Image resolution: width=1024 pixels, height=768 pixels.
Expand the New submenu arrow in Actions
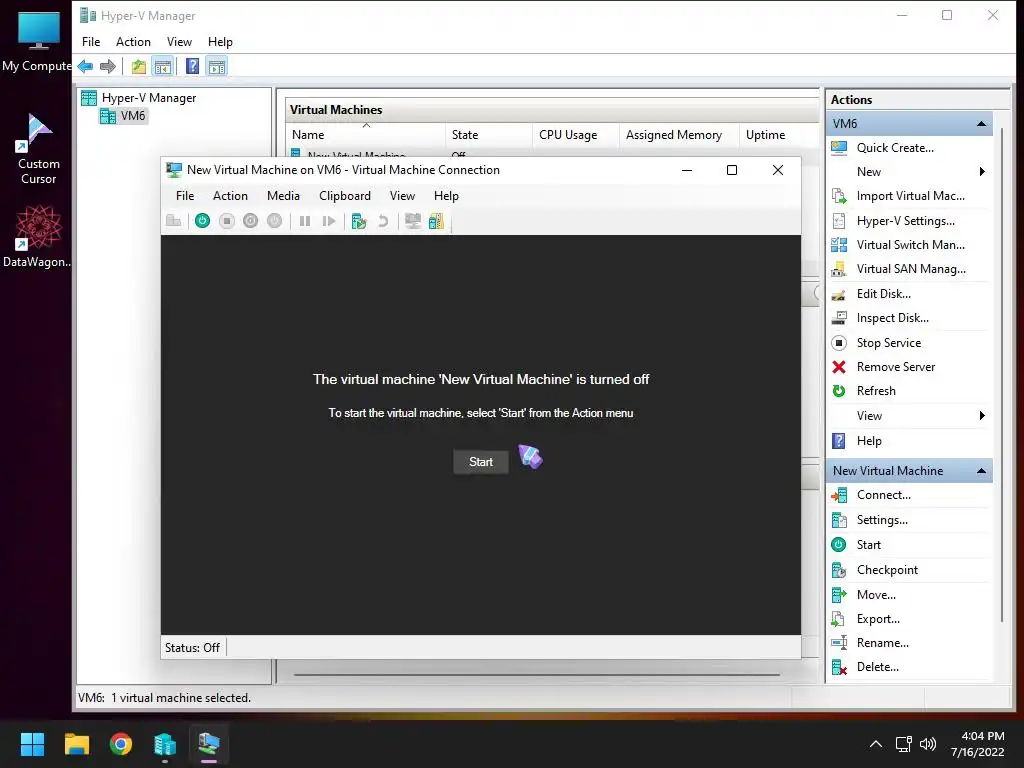point(982,172)
